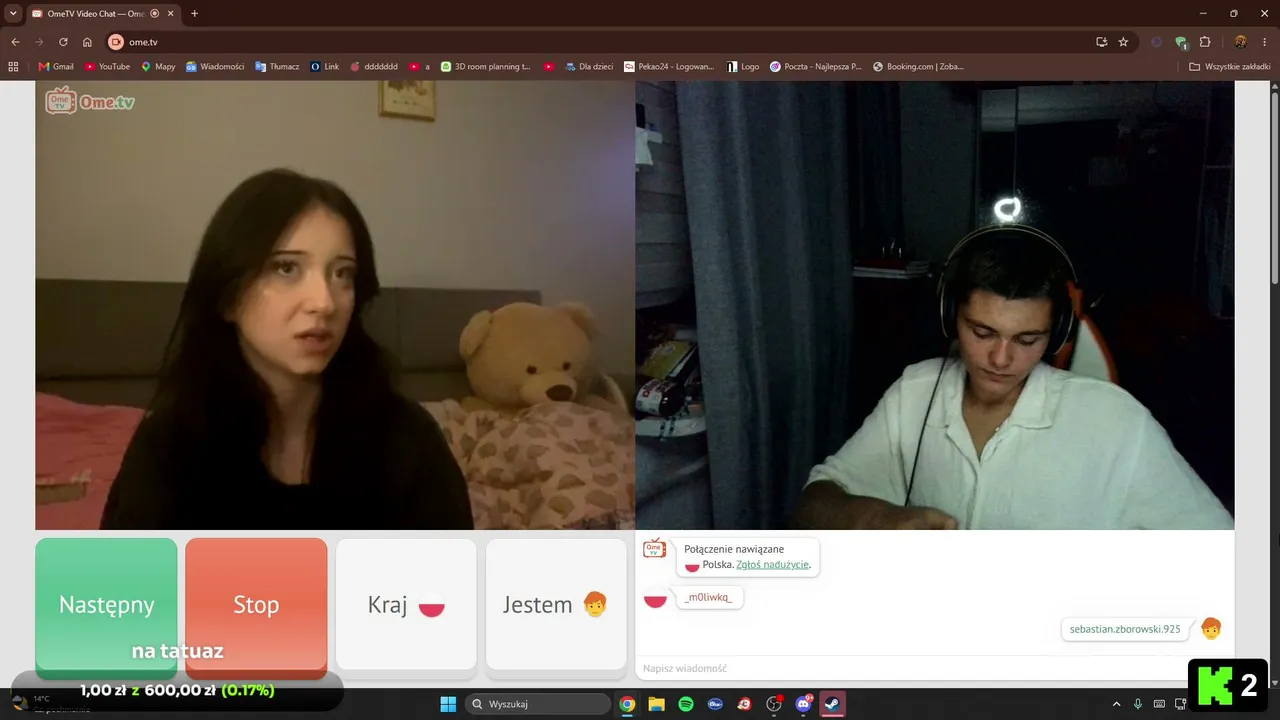Open the Booking.com bookmark
Image resolution: width=1280 pixels, height=720 pixels.
point(918,67)
